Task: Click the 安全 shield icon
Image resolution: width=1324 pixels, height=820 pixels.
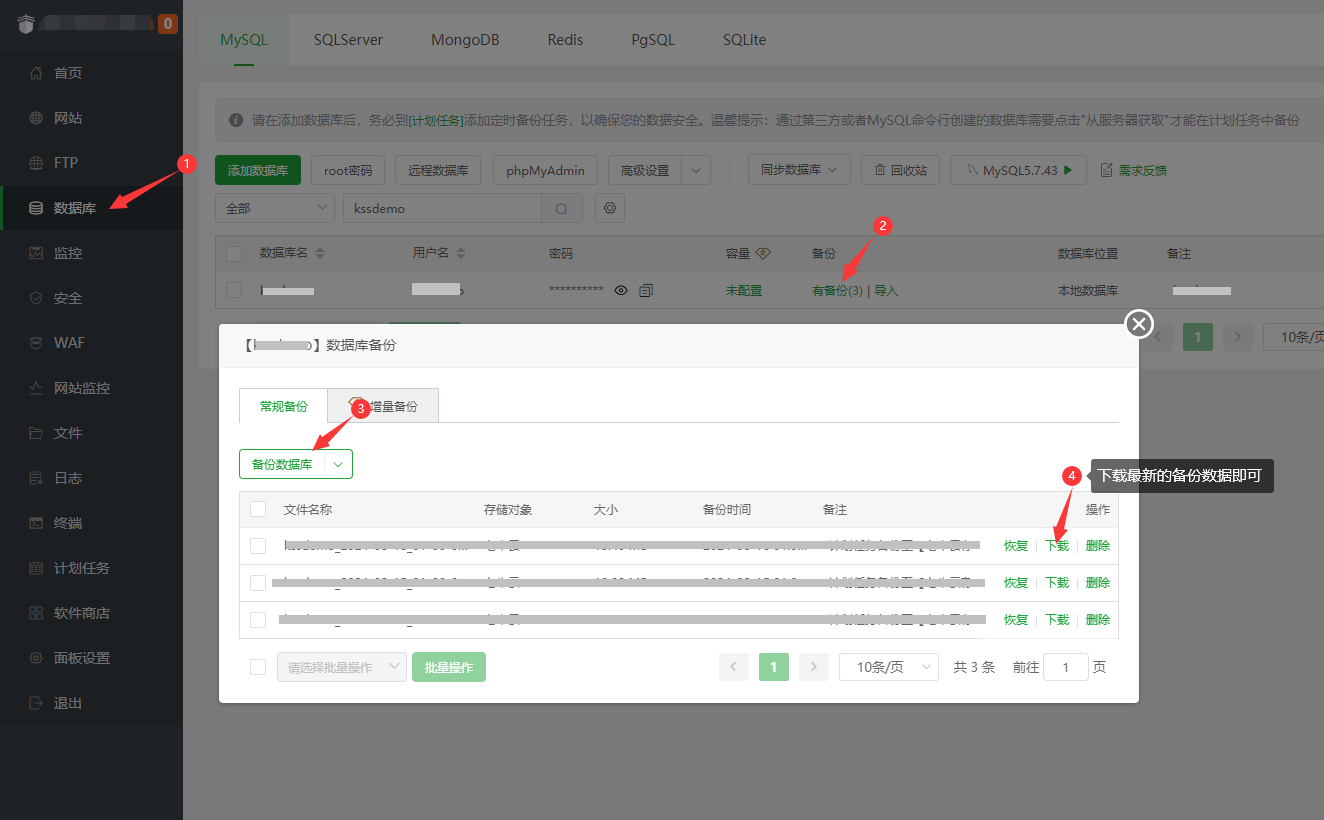Action: 36,298
